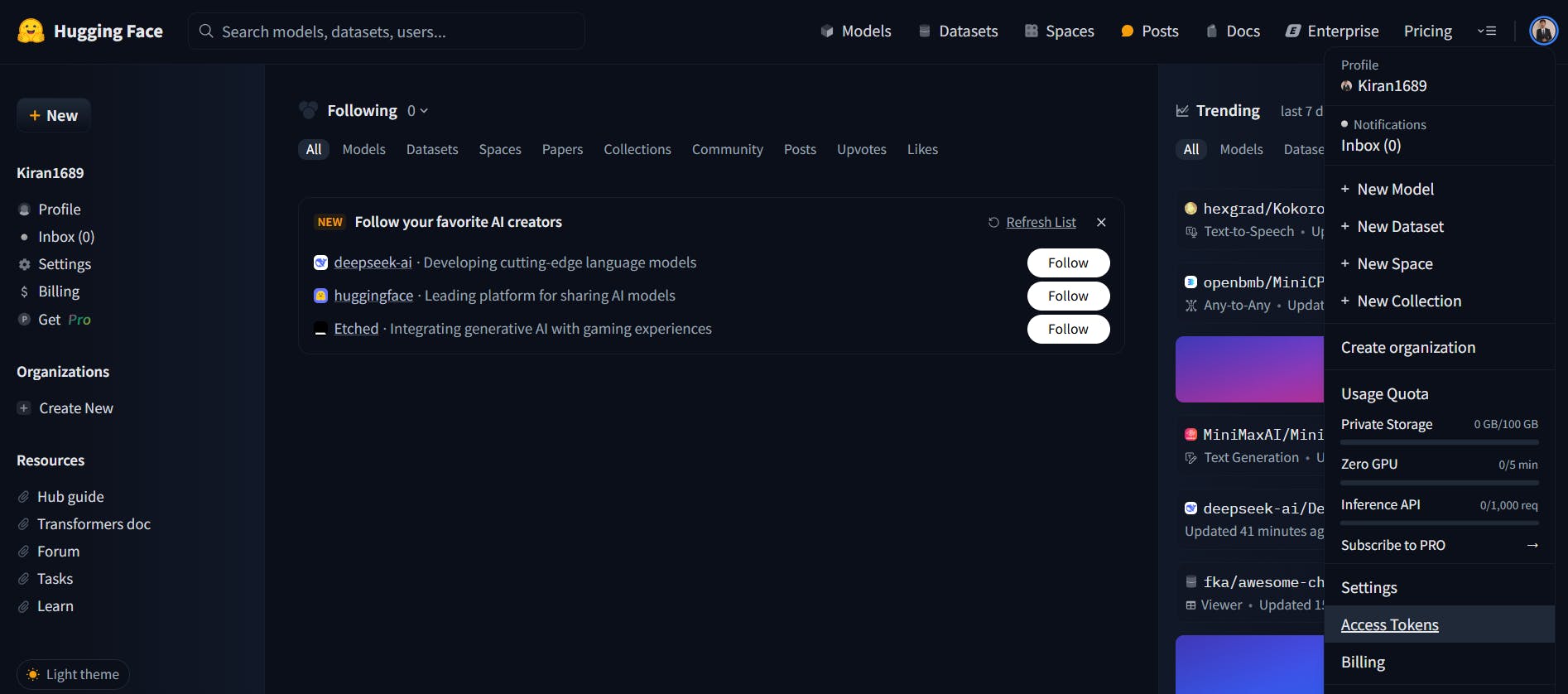Viewport: 1568px width, 694px height.
Task: Open Inbox (0) in left sidebar
Action: coord(56,237)
